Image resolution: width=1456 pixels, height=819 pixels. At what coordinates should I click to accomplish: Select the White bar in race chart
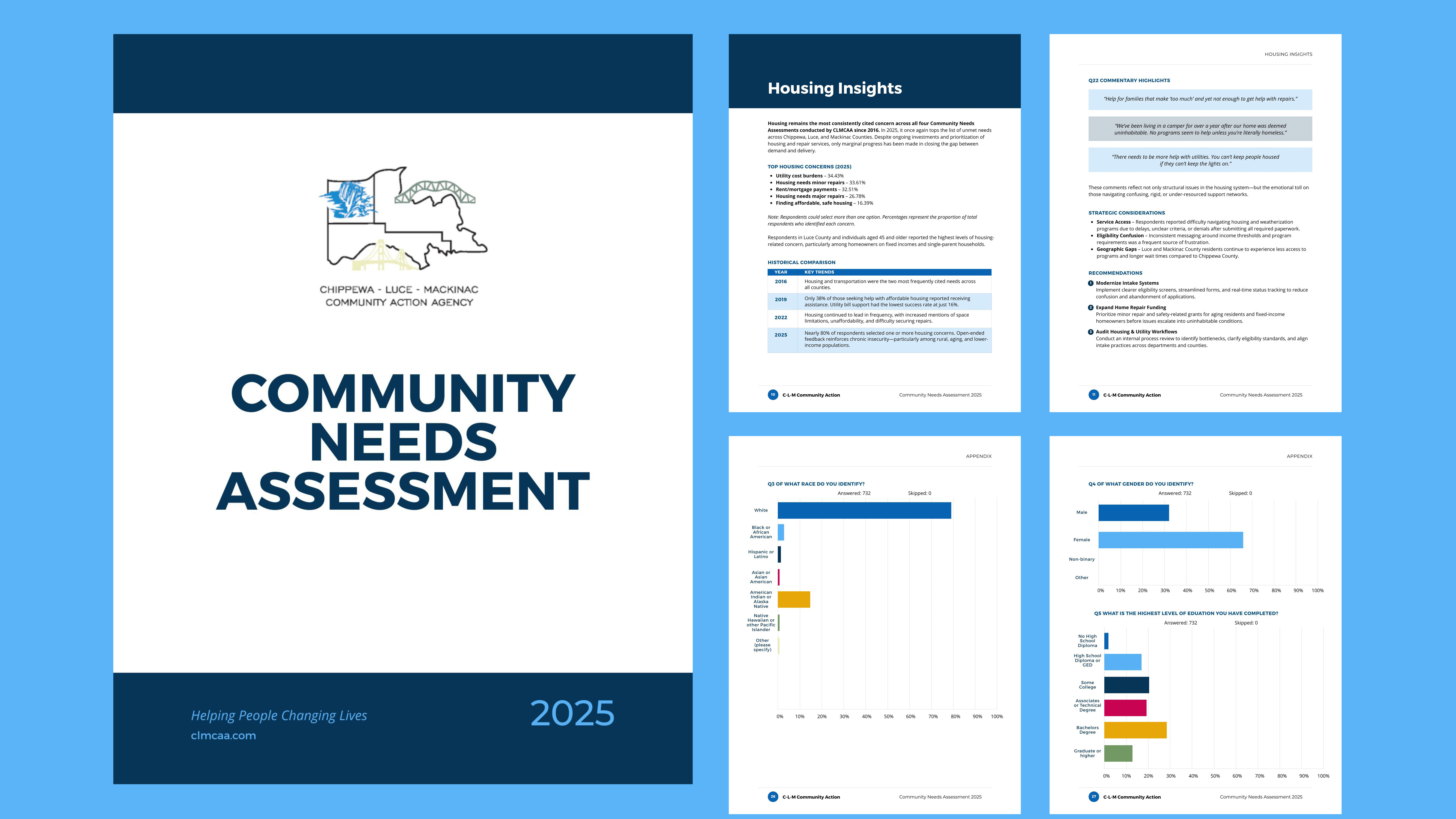click(x=864, y=510)
